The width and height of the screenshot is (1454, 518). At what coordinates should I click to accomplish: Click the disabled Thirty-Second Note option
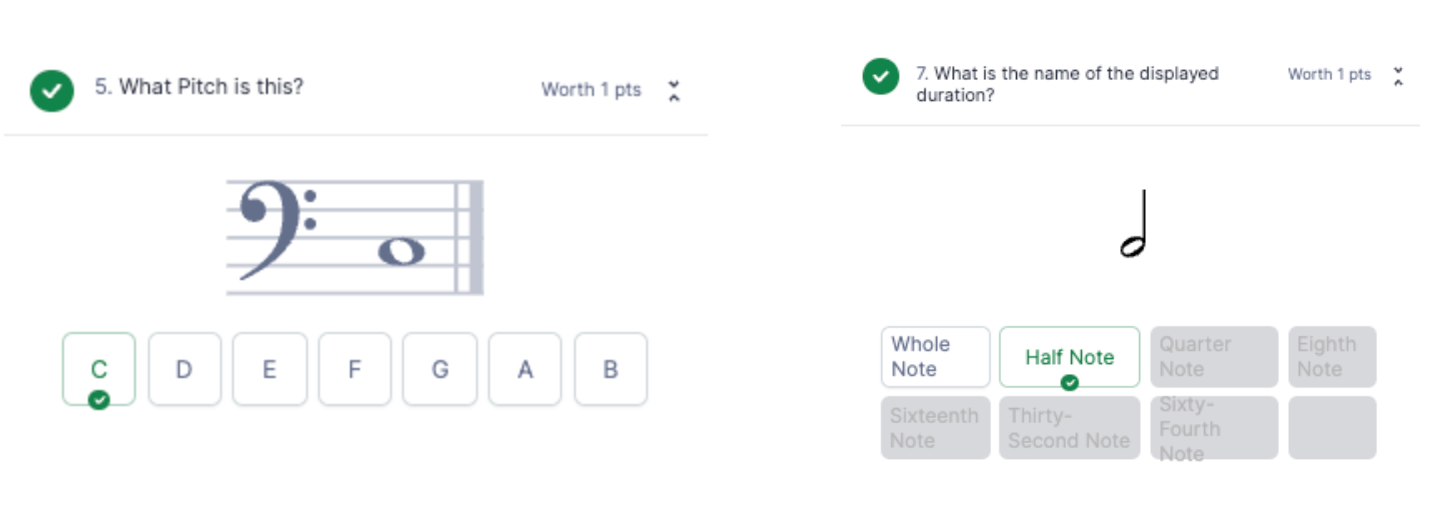[1069, 428]
